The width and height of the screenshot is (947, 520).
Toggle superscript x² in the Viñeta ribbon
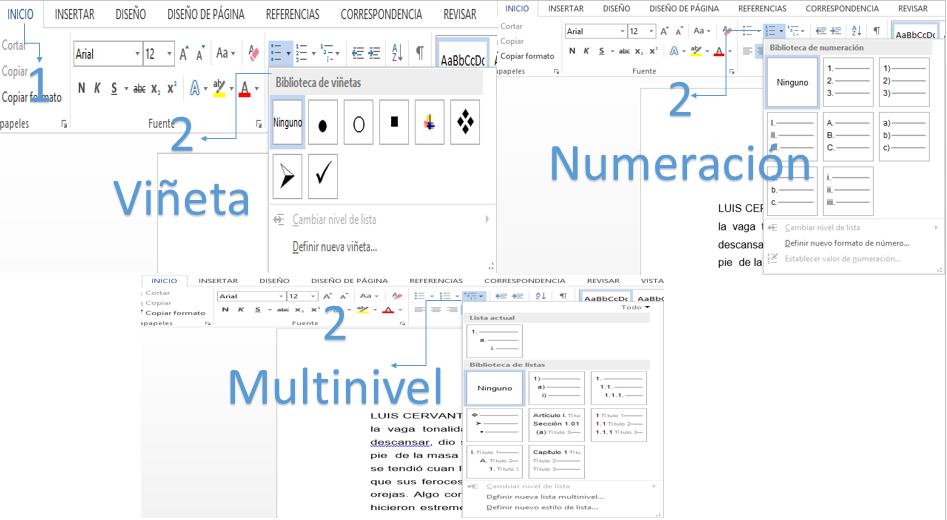[172, 88]
